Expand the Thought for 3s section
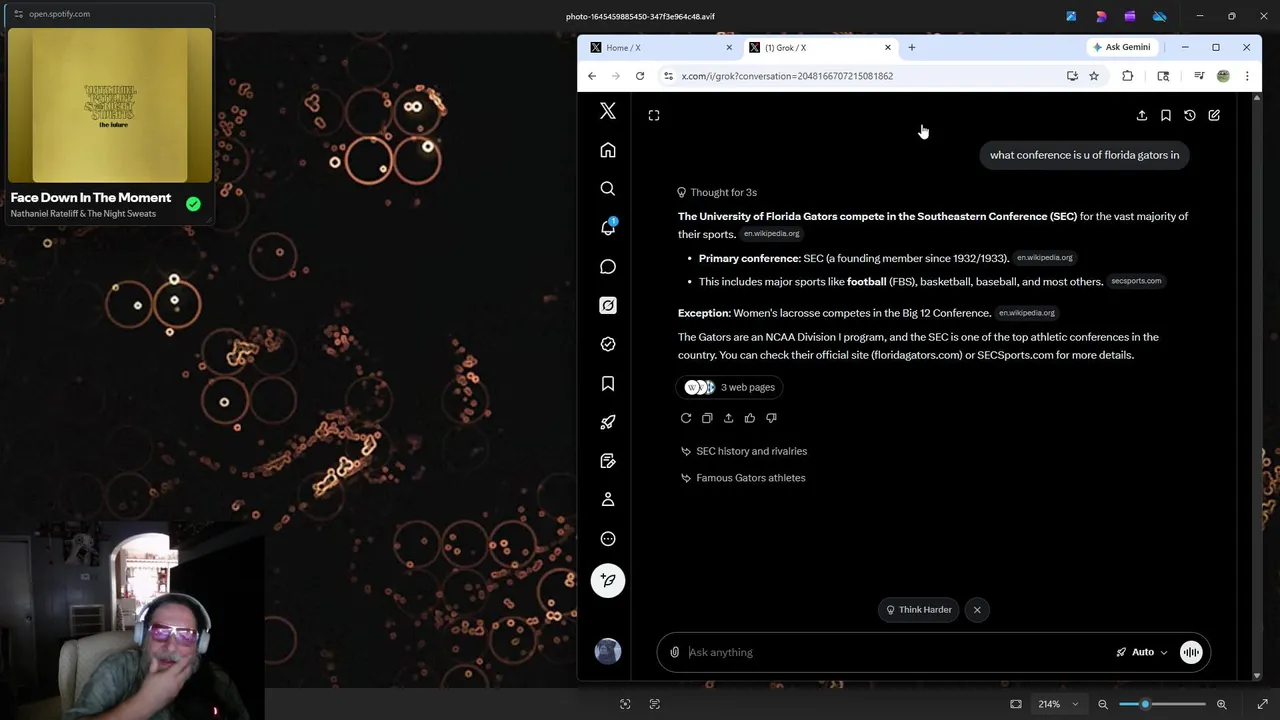The image size is (1280, 720). pos(717,192)
